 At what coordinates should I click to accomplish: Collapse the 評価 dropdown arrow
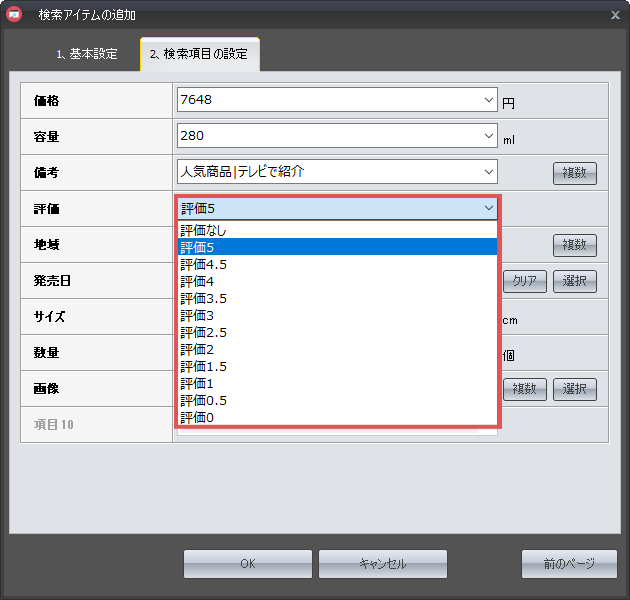(x=488, y=208)
